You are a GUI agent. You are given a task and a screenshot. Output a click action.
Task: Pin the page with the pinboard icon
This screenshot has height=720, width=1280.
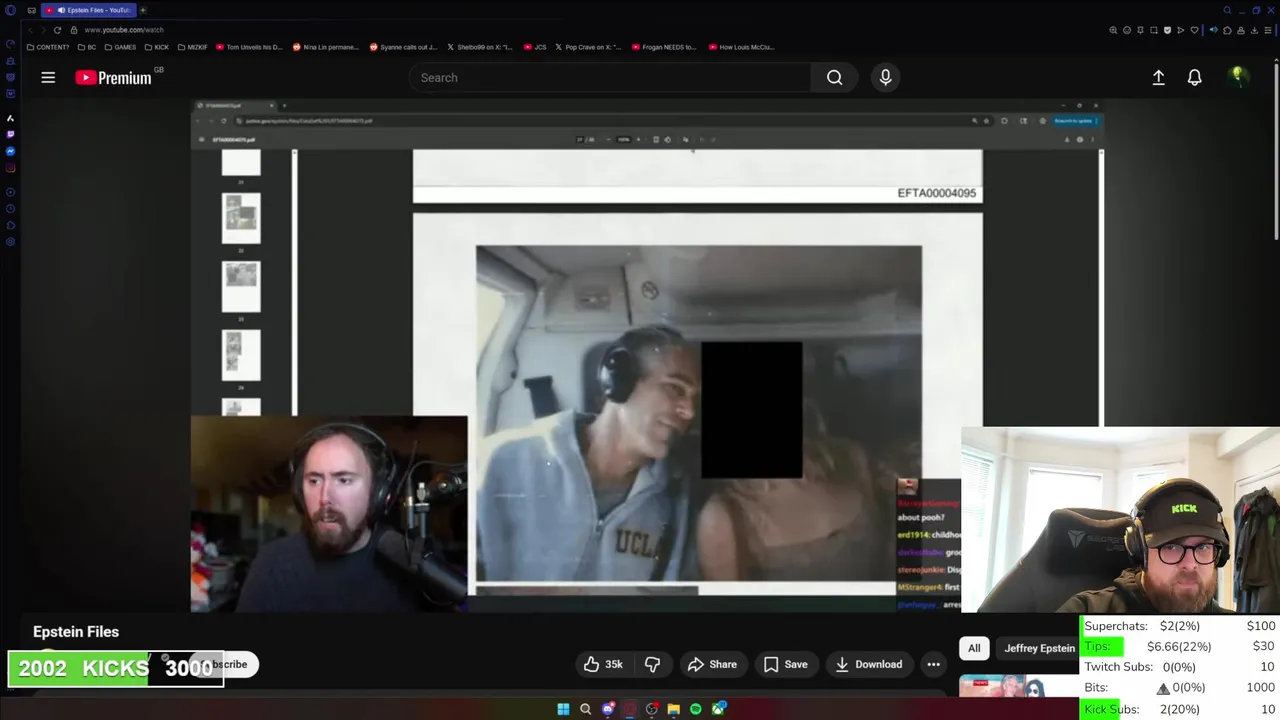(1140, 30)
